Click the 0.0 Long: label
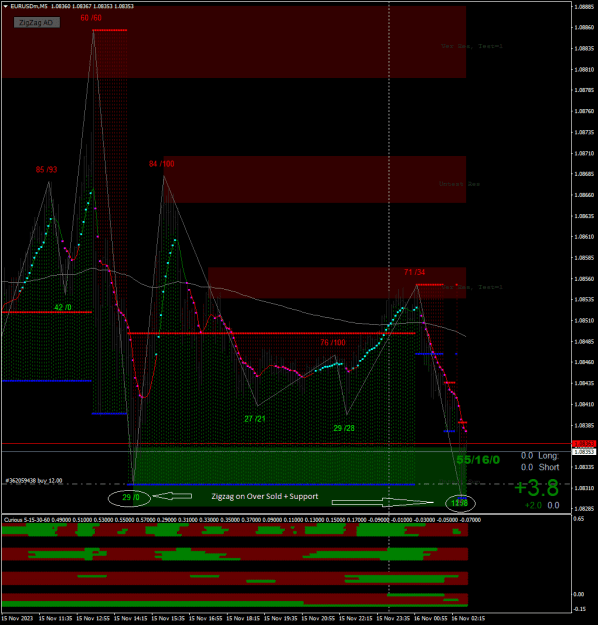The image size is (598, 625). click(540, 456)
